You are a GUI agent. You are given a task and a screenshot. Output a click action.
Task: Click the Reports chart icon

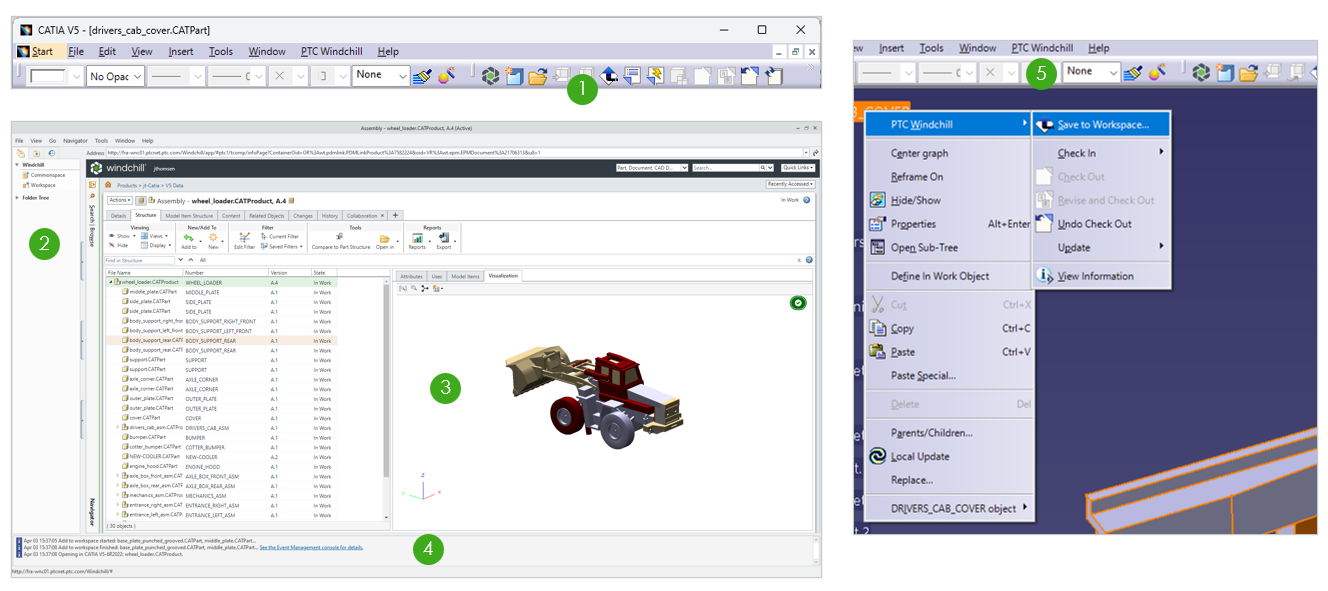click(x=417, y=238)
